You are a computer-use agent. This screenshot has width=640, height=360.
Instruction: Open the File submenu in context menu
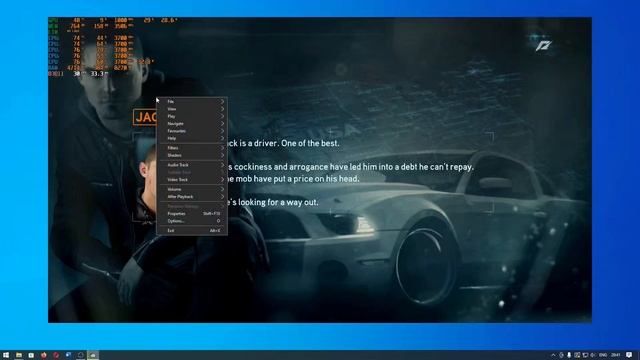192,101
